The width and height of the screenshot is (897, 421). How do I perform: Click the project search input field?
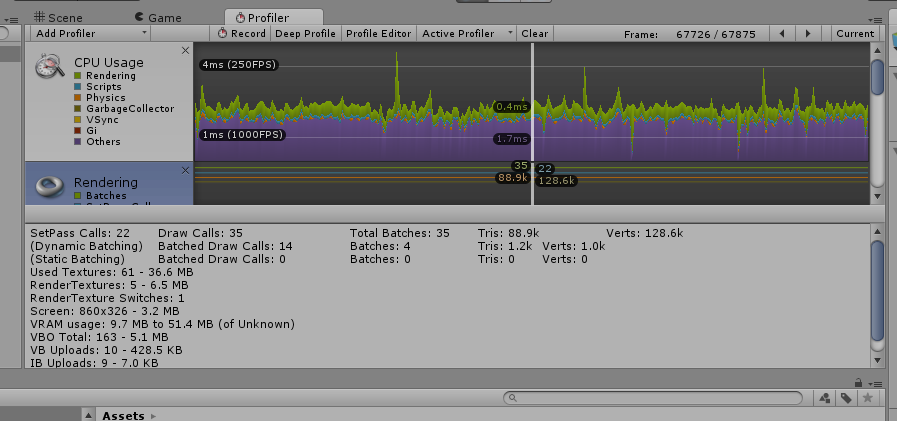[653, 398]
